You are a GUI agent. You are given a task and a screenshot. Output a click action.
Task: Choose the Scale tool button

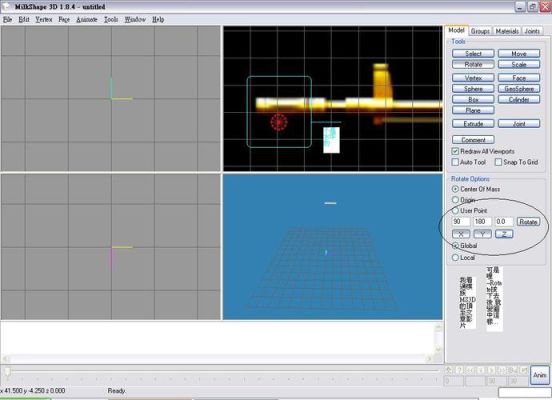pos(519,64)
